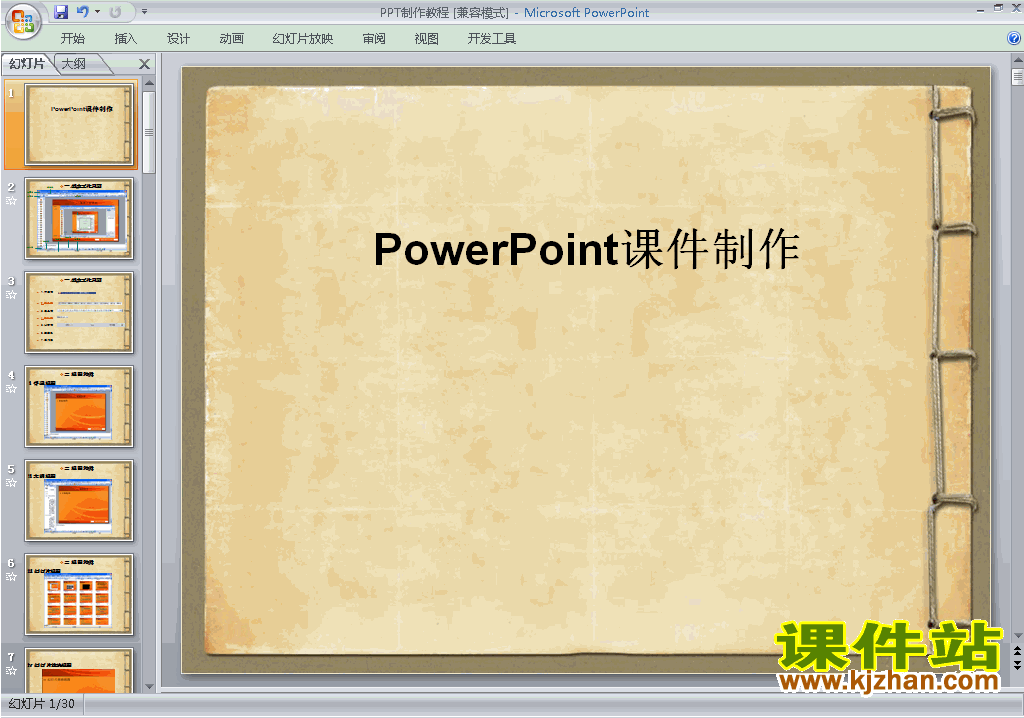Image resolution: width=1024 pixels, height=718 pixels.
Task: Open the round Office button menu
Action: [23, 21]
